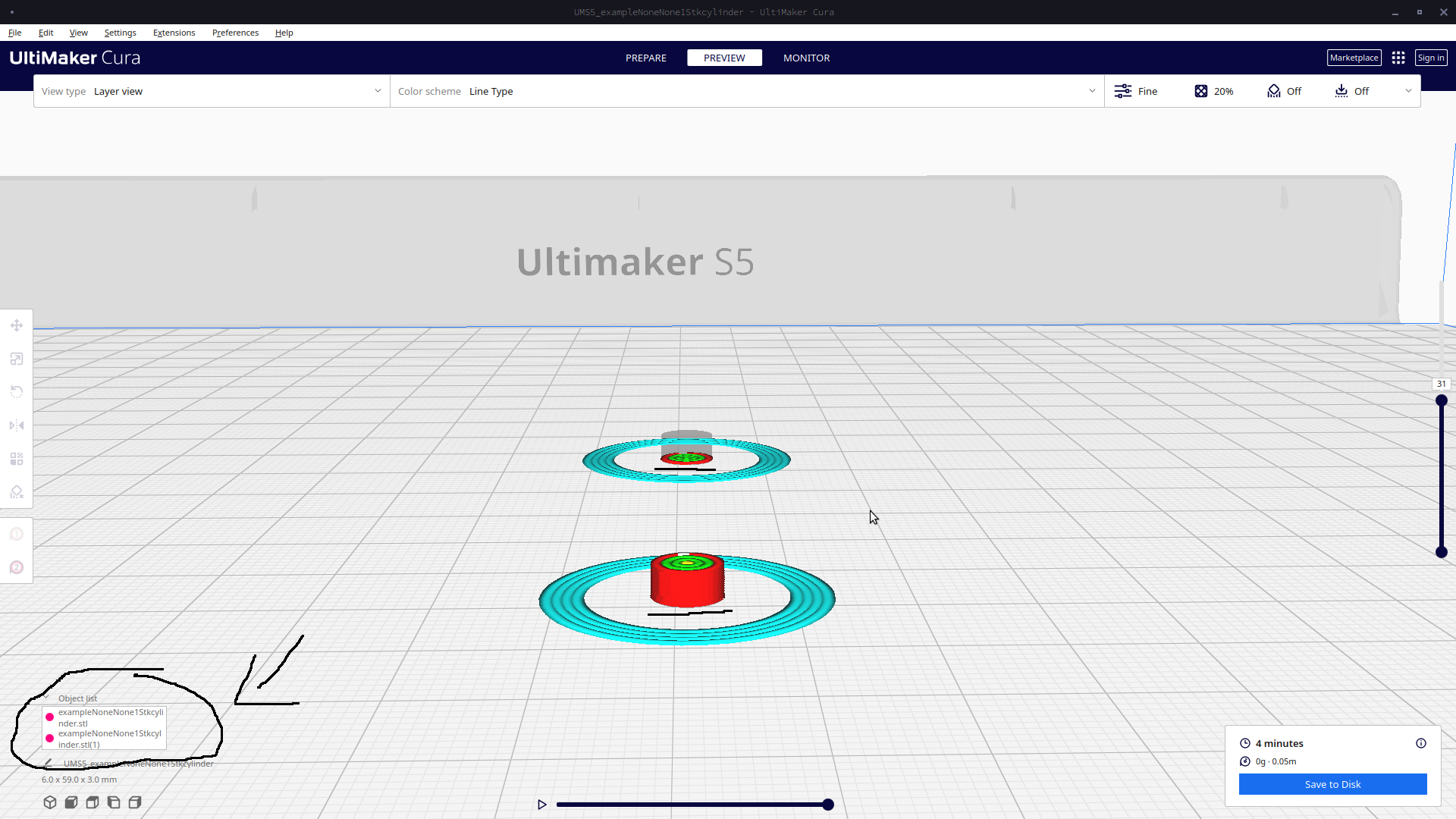Screen dimensions: 1456x819
Task: Select the Move tool
Action: tap(17, 325)
